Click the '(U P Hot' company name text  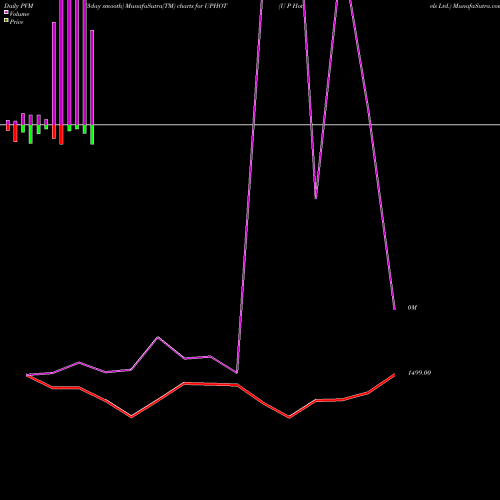(291, 6)
